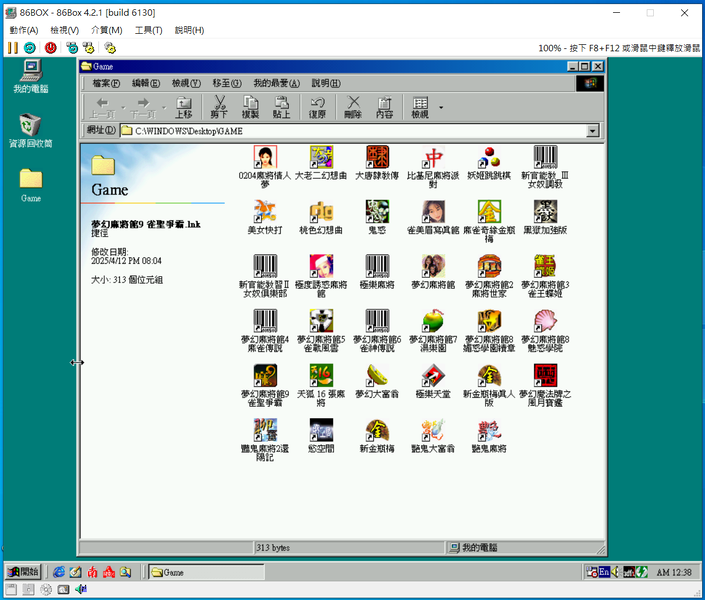Screen dimensions: 705x600
Task: Click the 內容 (Properties) toolbar button
Action: click(x=384, y=107)
